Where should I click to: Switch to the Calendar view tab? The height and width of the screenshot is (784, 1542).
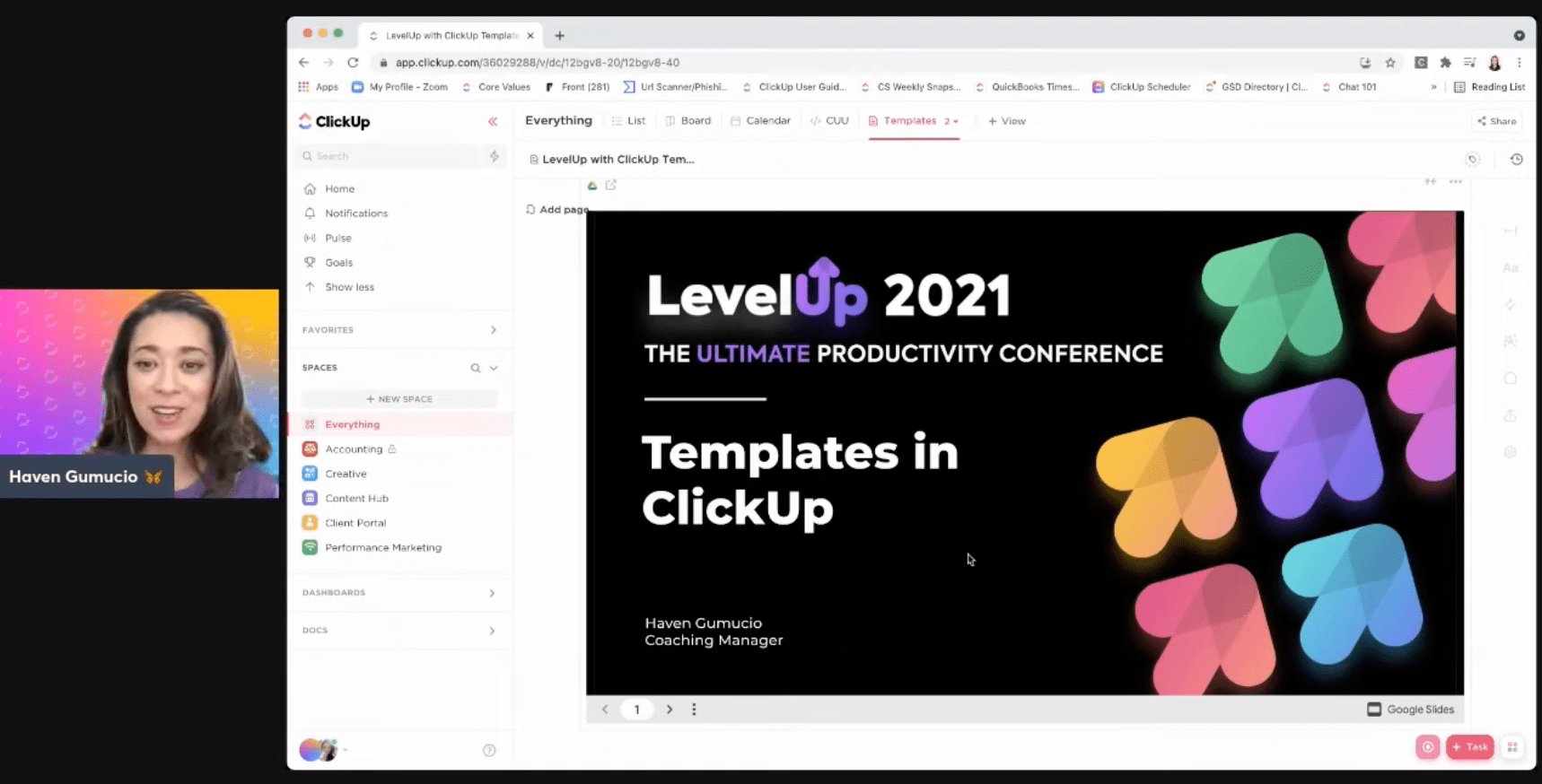(760, 121)
